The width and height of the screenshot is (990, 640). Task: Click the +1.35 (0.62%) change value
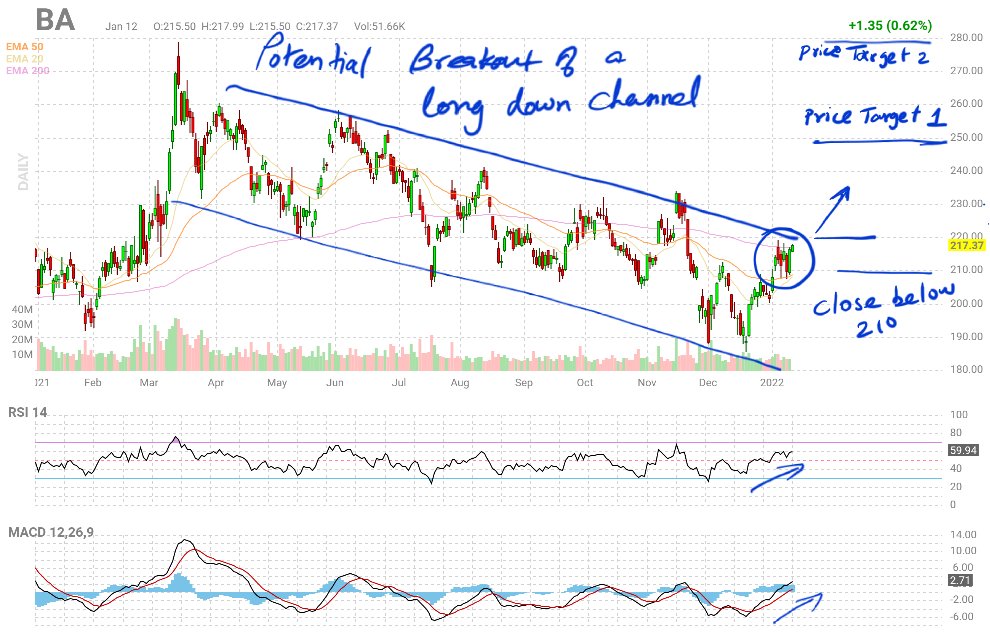(890, 25)
